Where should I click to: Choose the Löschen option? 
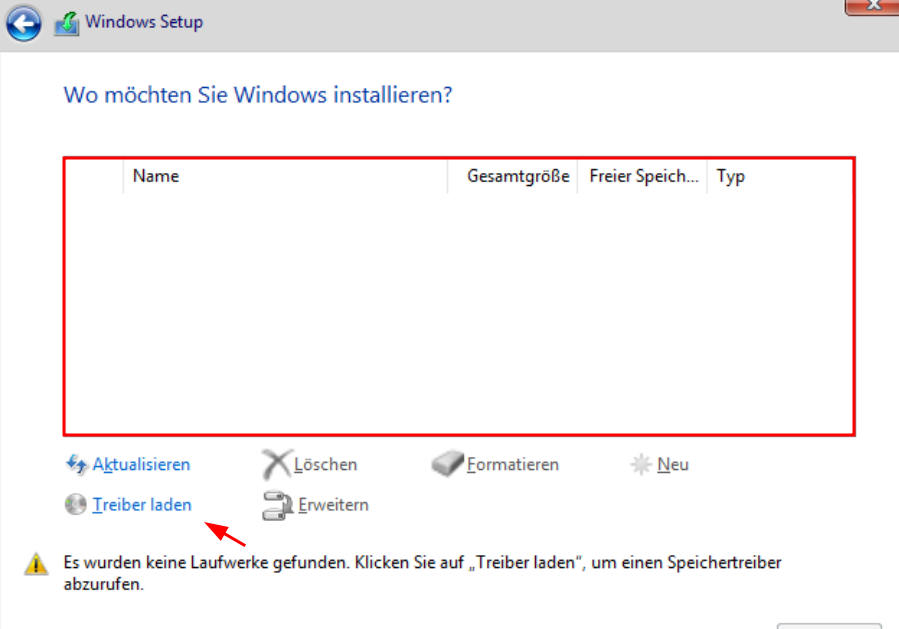point(326,464)
